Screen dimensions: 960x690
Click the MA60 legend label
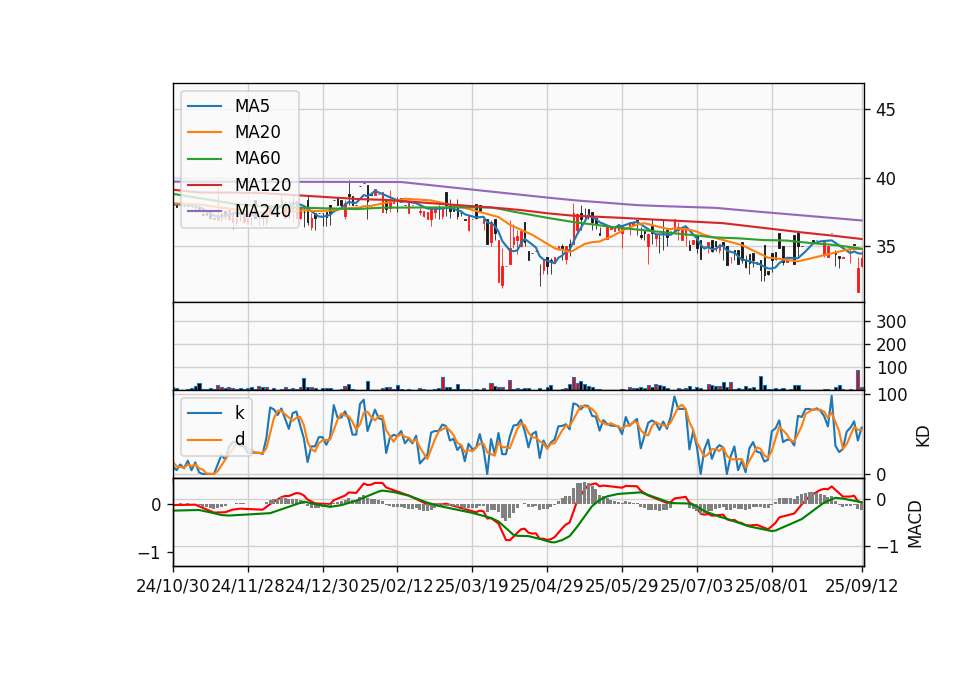point(257,158)
